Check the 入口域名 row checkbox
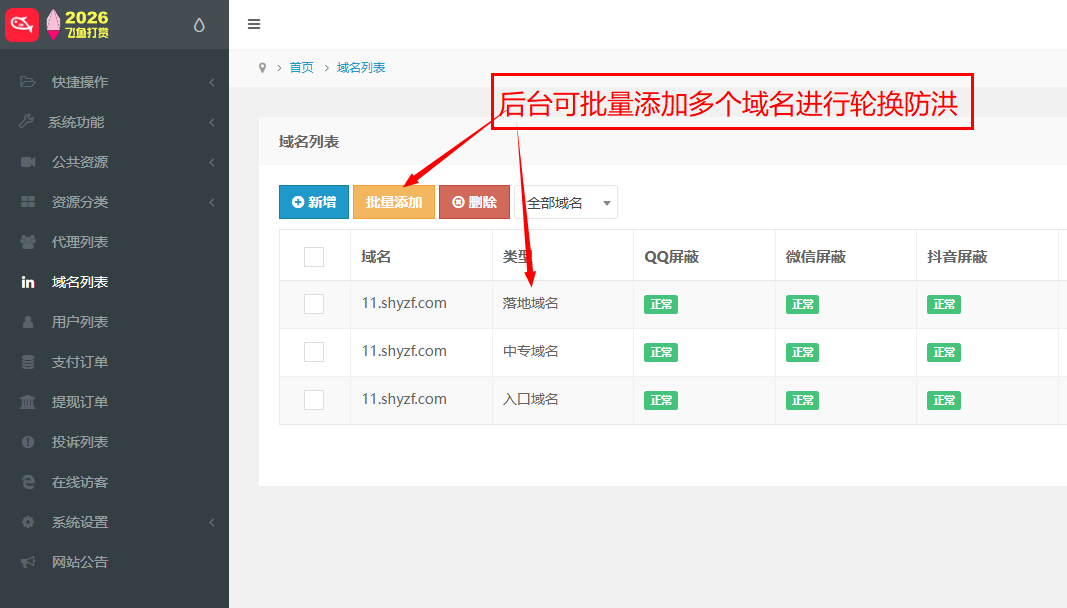Screen dimensions: 1067x608 314,400
